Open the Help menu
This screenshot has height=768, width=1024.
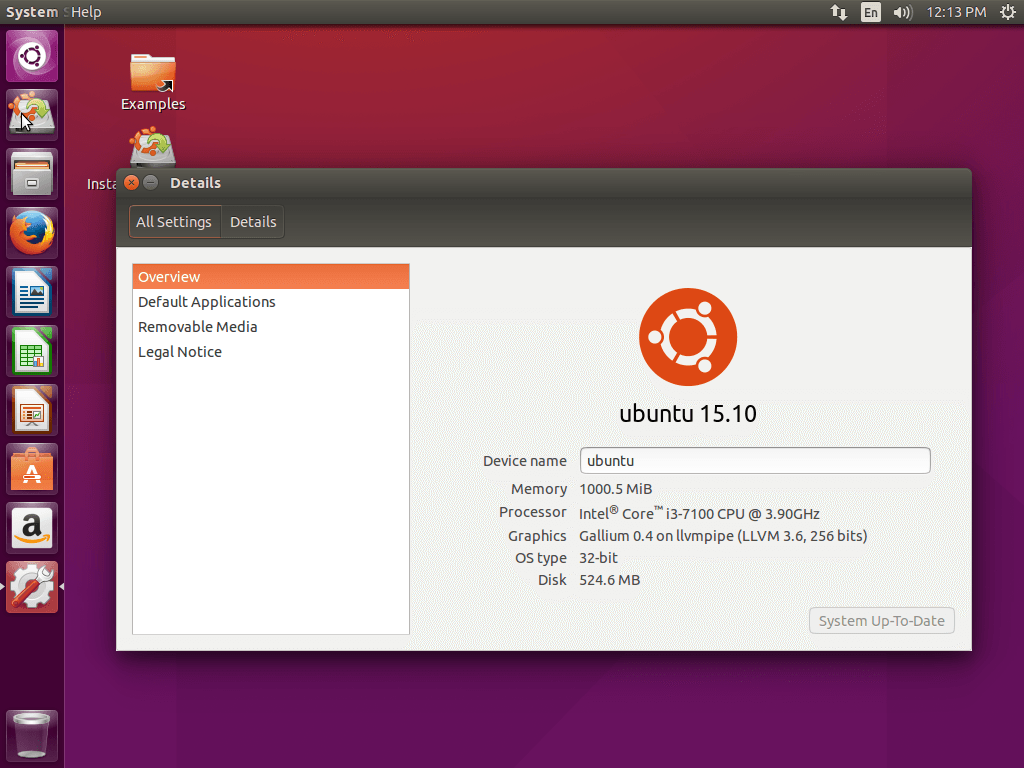pyautogui.click(x=86, y=12)
